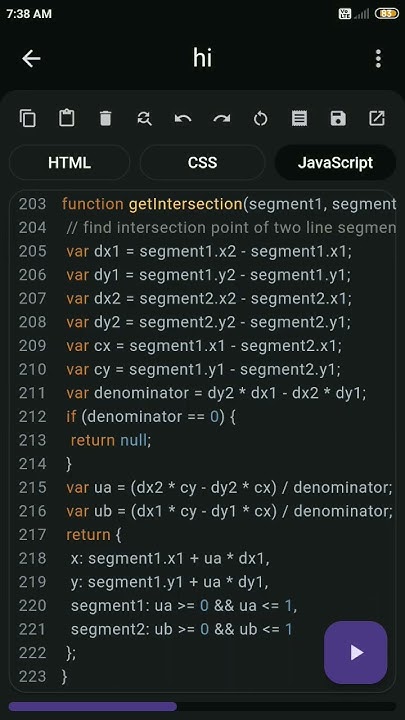Screen dimensions: 405x720
Task: Go back with the arrow button
Action: 31,59
